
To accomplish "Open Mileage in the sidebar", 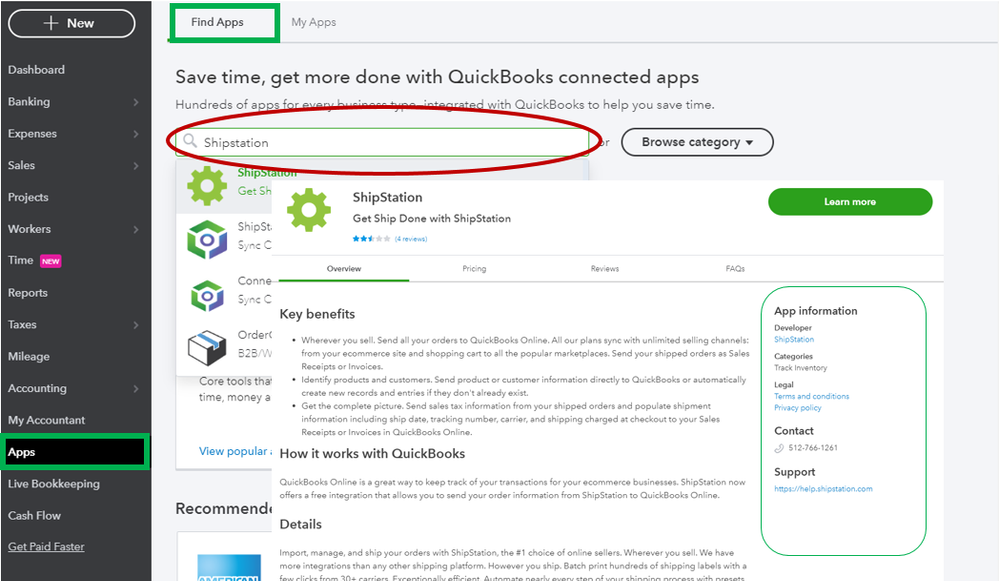I will point(29,357).
